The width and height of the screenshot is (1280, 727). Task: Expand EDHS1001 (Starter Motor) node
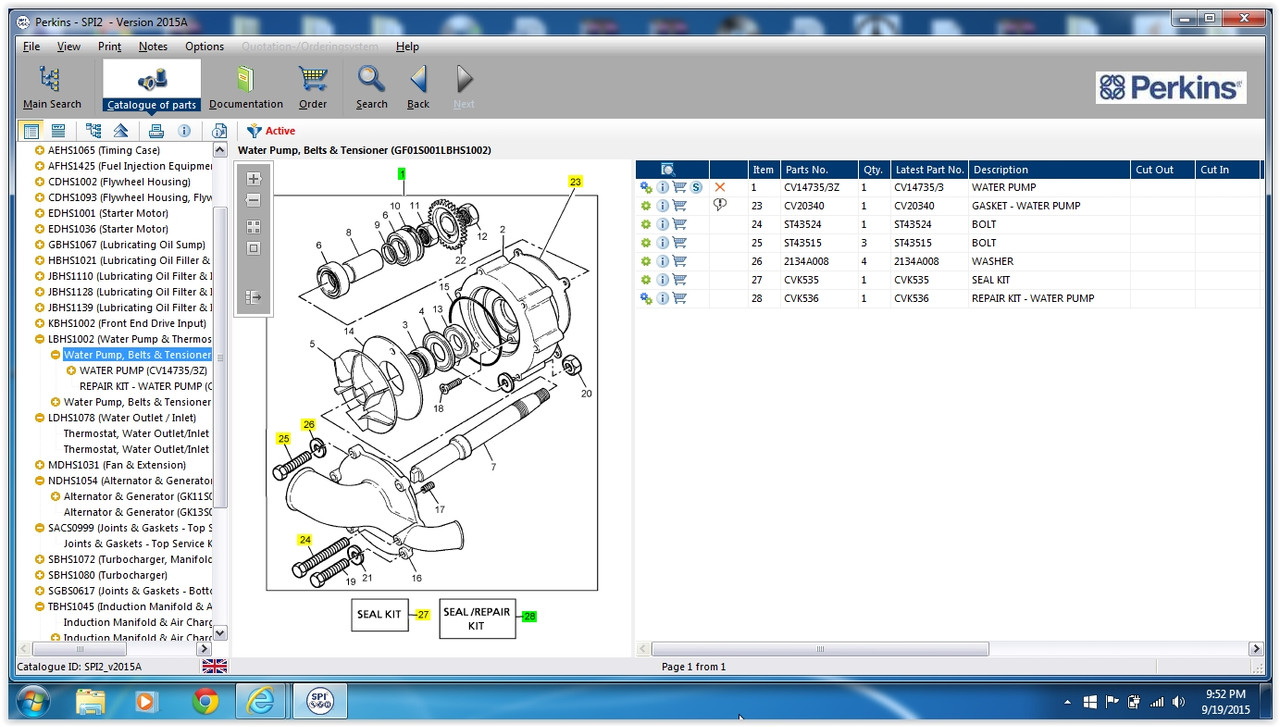coord(39,213)
